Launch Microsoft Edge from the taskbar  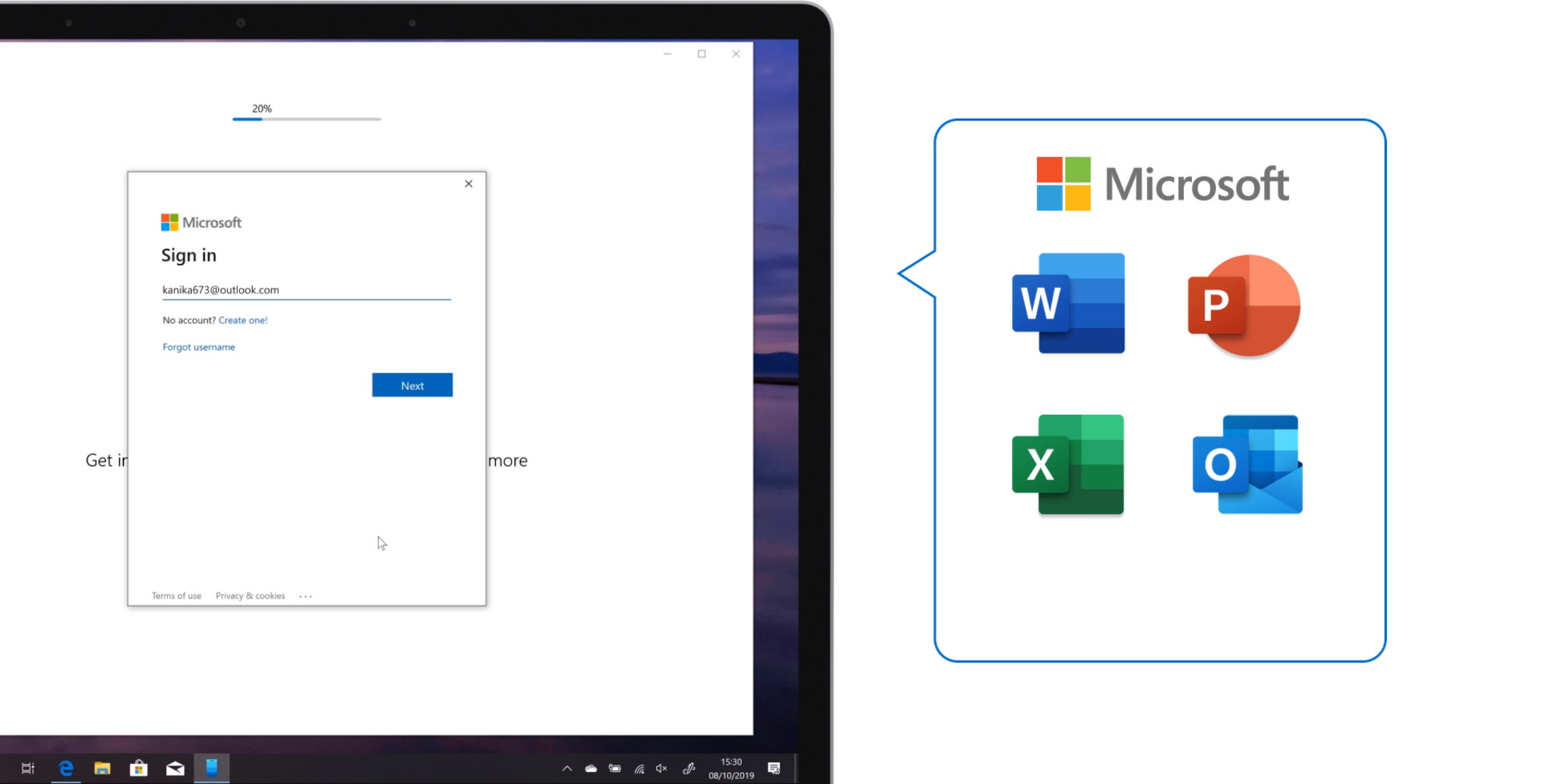click(66, 768)
